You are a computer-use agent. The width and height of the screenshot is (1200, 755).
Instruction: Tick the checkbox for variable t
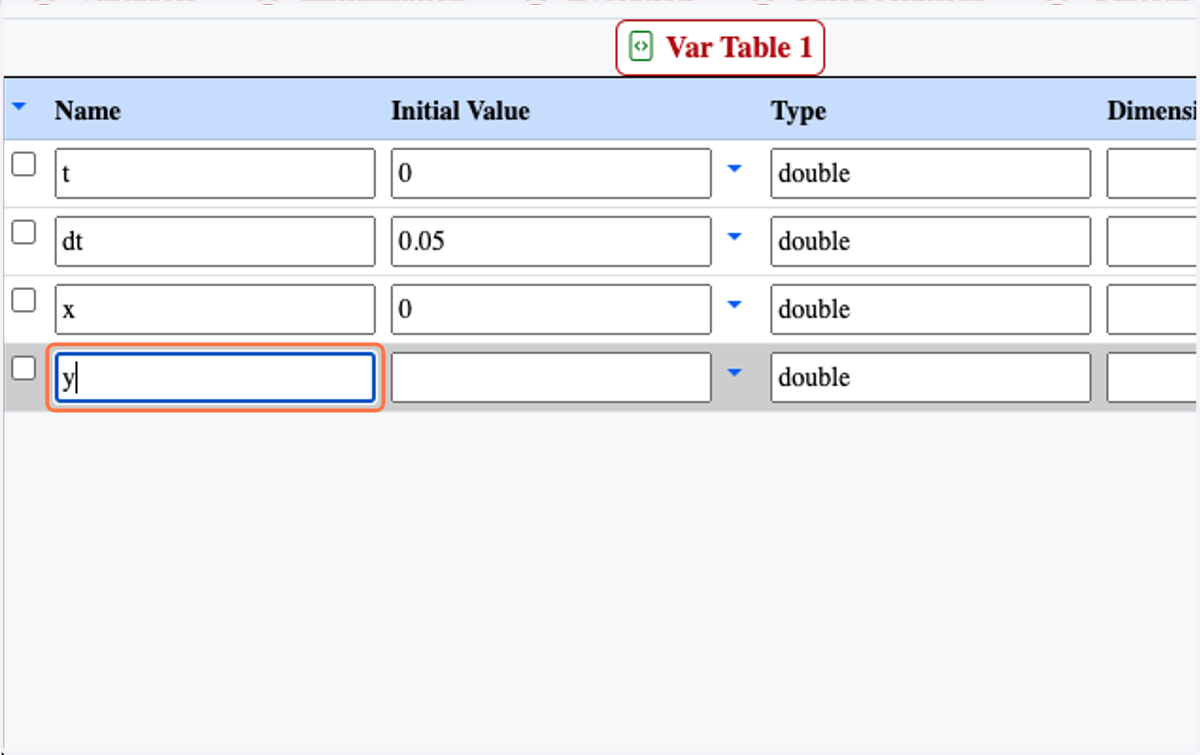pyautogui.click(x=23, y=164)
